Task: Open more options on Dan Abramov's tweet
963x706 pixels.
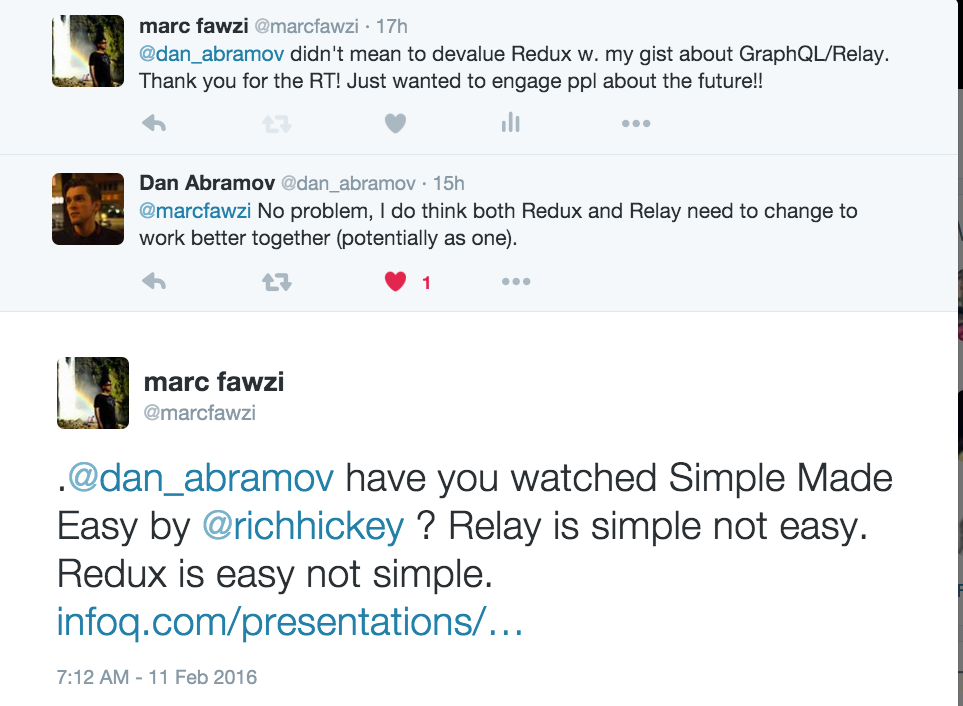Action: tap(515, 282)
